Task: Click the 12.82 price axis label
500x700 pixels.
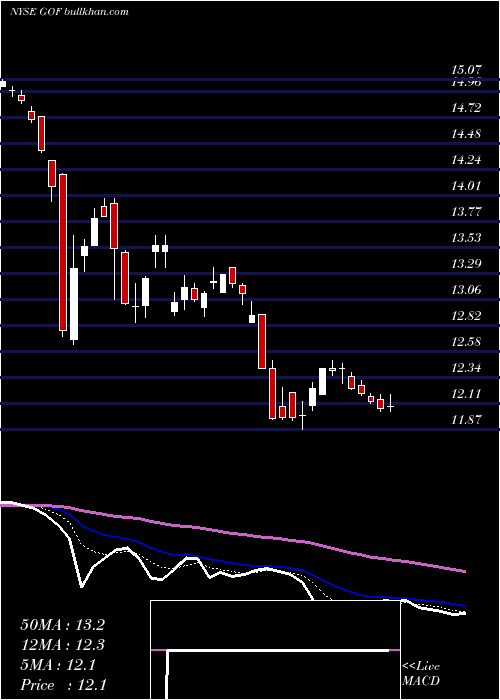Action: [467, 316]
